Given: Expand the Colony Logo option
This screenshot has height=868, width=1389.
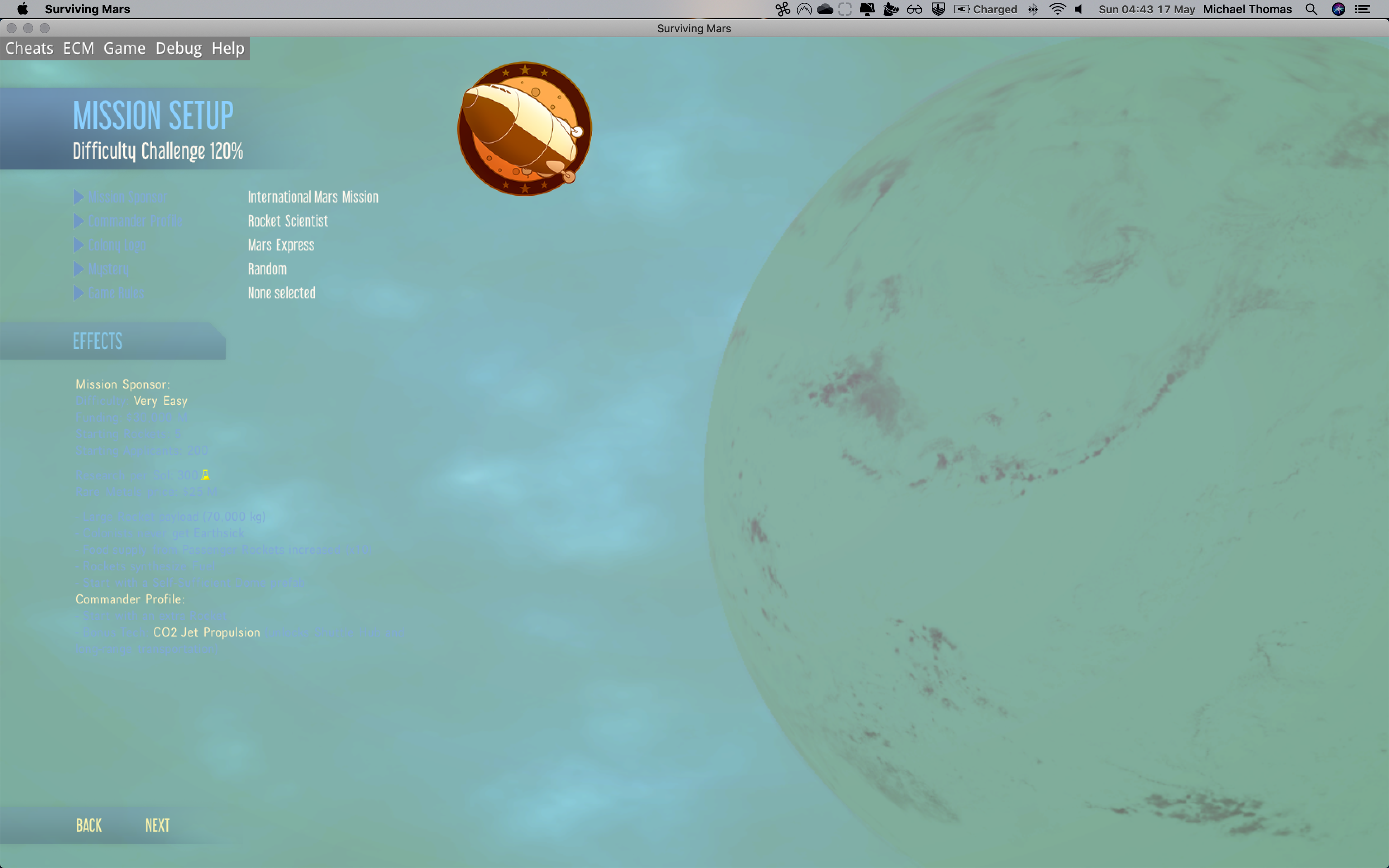Looking at the screenshot, I should (110, 245).
